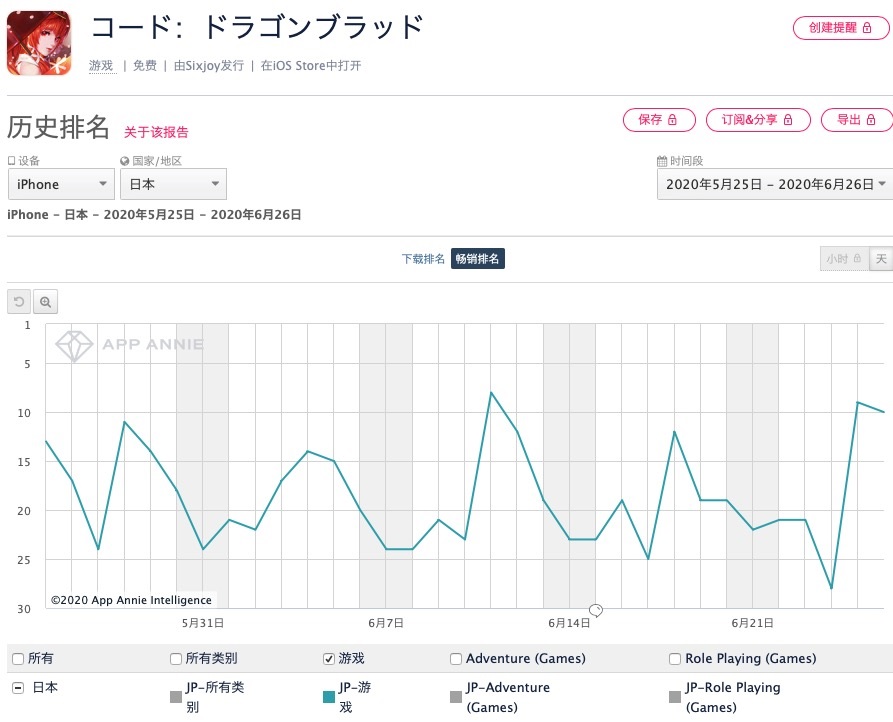The height and width of the screenshot is (722, 893).
Task: Click the globe icon beside 国家/地区
Action: coord(125,161)
